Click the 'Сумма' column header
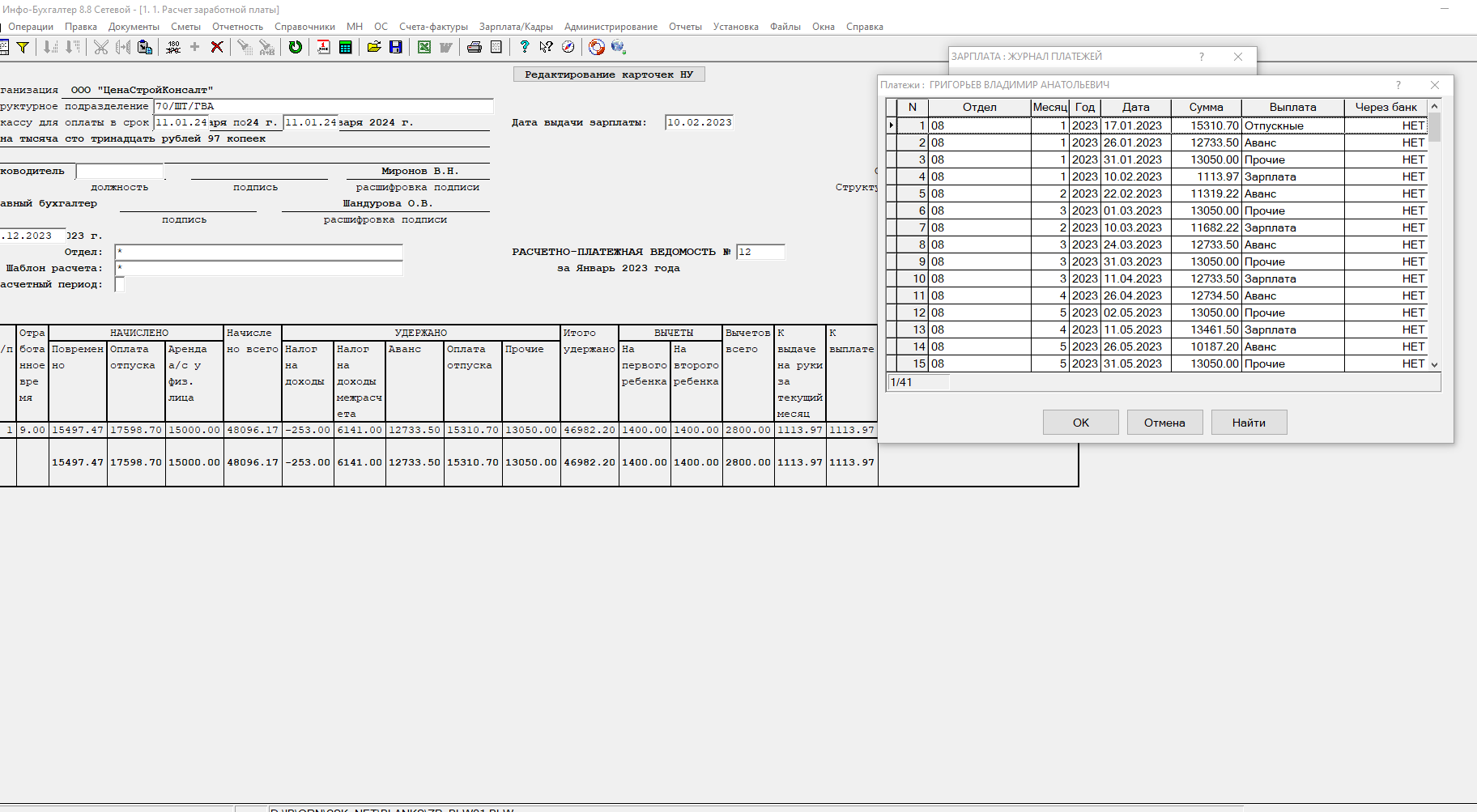Viewport: 1477px width, 812px height. [x=1207, y=107]
